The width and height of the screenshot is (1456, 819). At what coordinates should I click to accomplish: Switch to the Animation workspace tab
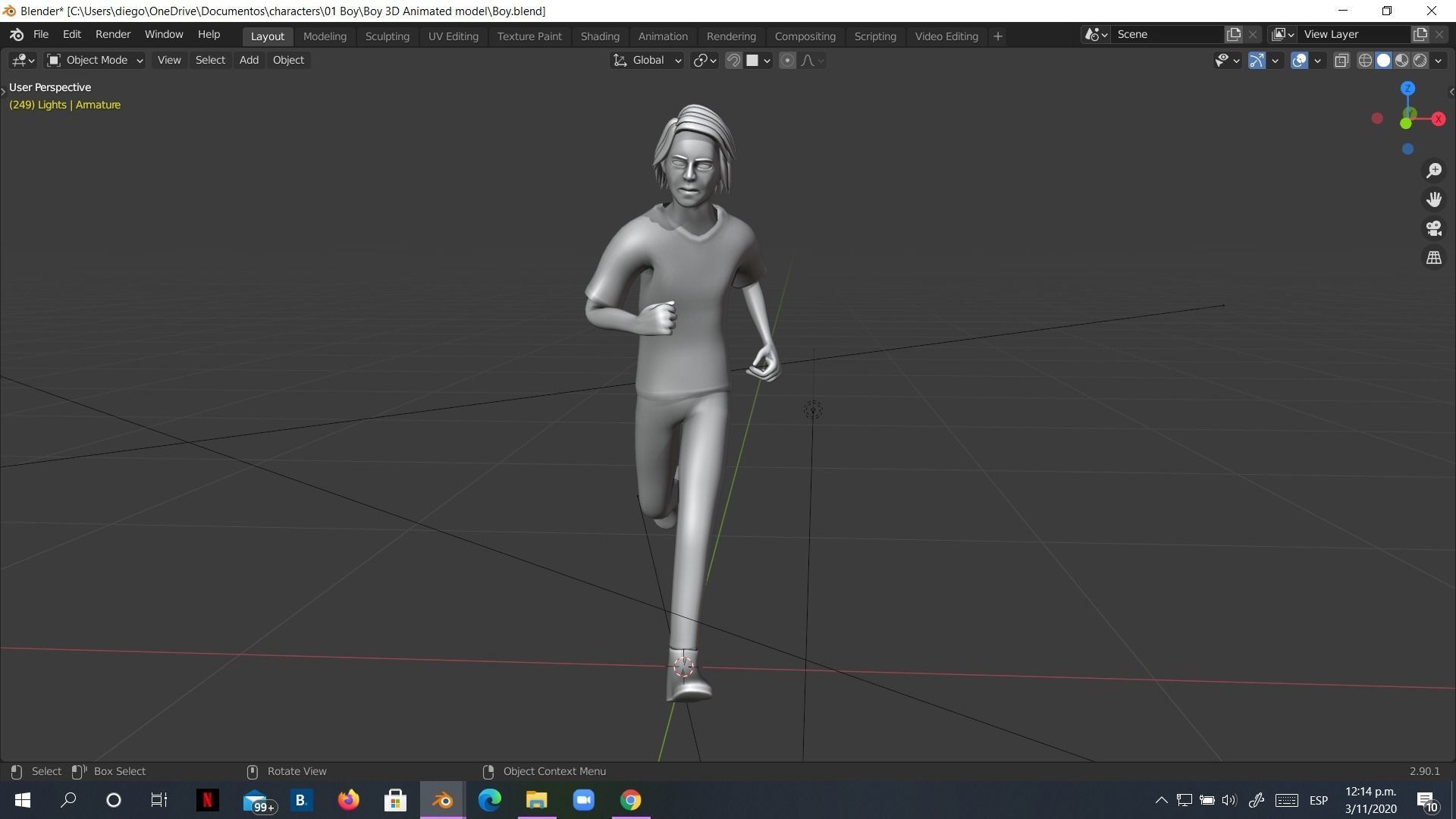(x=662, y=36)
